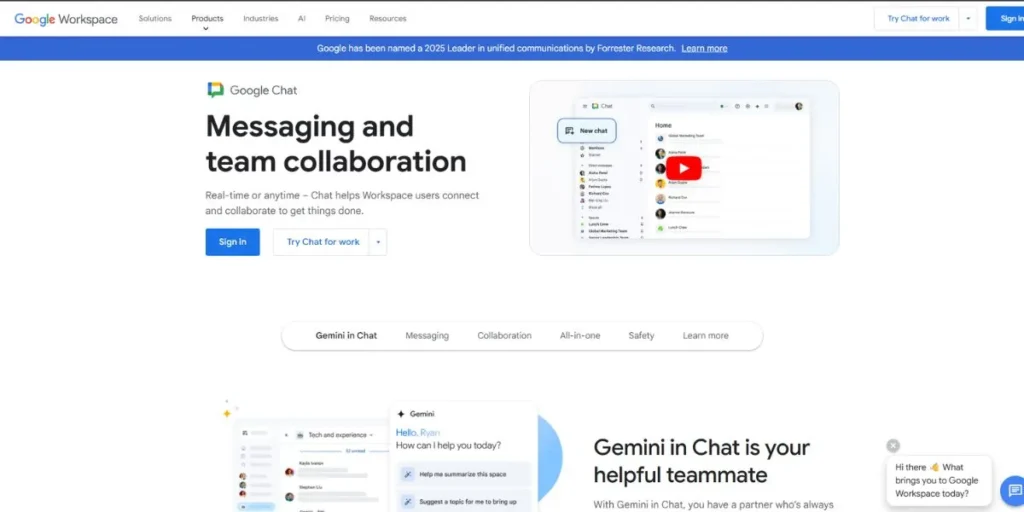Select the Learn more tab
This screenshot has height=512, width=1024.
click(705, 336)
